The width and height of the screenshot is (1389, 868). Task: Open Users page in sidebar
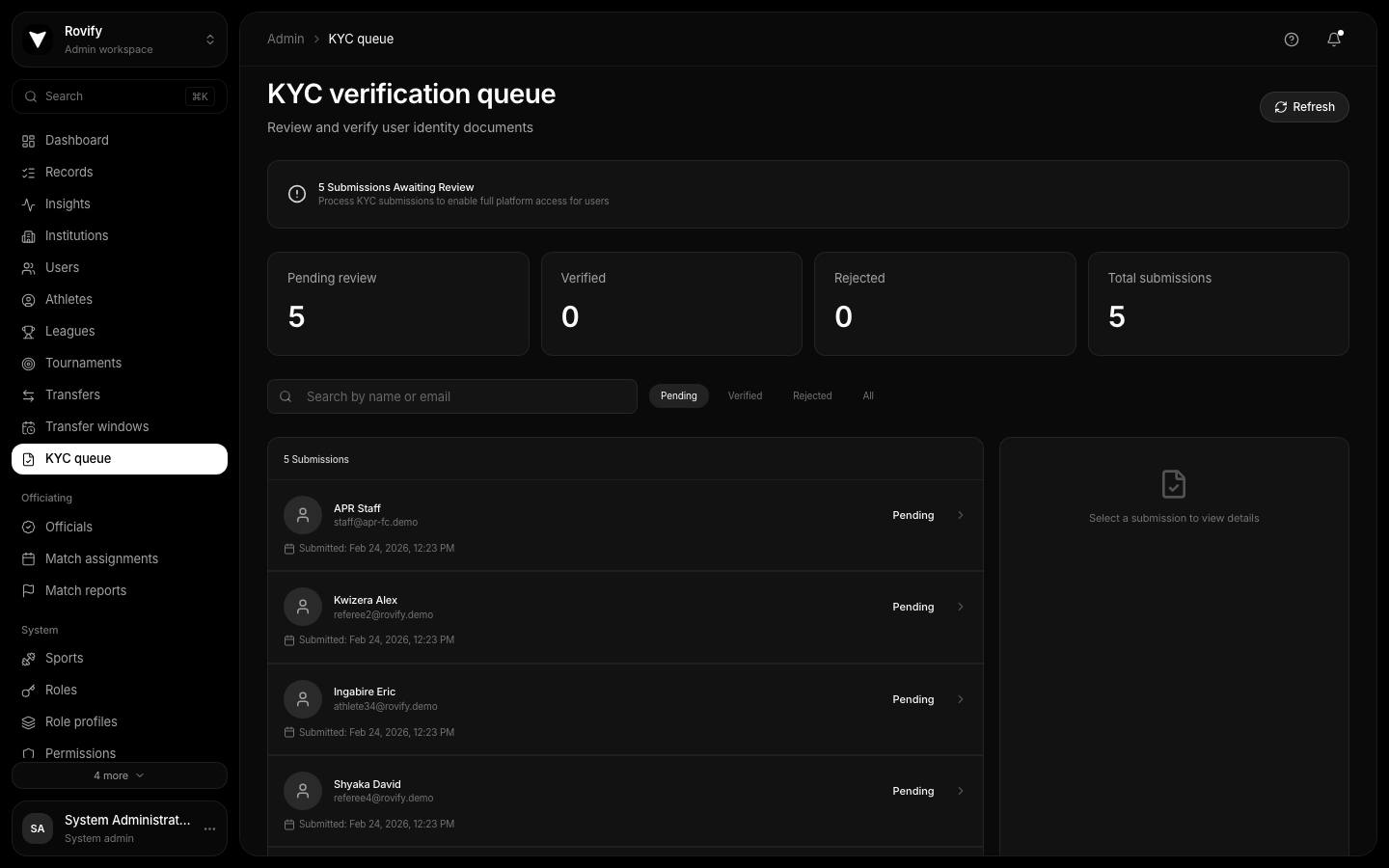tap(120, 268)
